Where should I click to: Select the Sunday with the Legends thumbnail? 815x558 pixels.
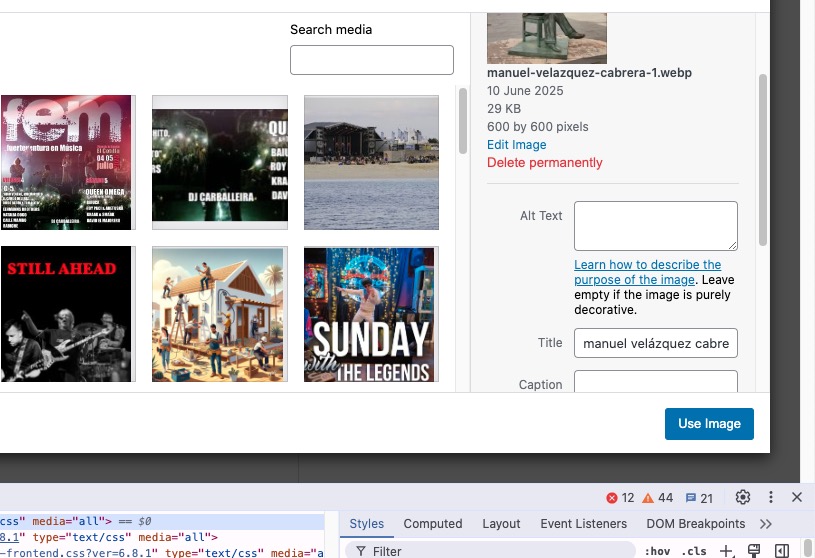[x=371, y=314]
